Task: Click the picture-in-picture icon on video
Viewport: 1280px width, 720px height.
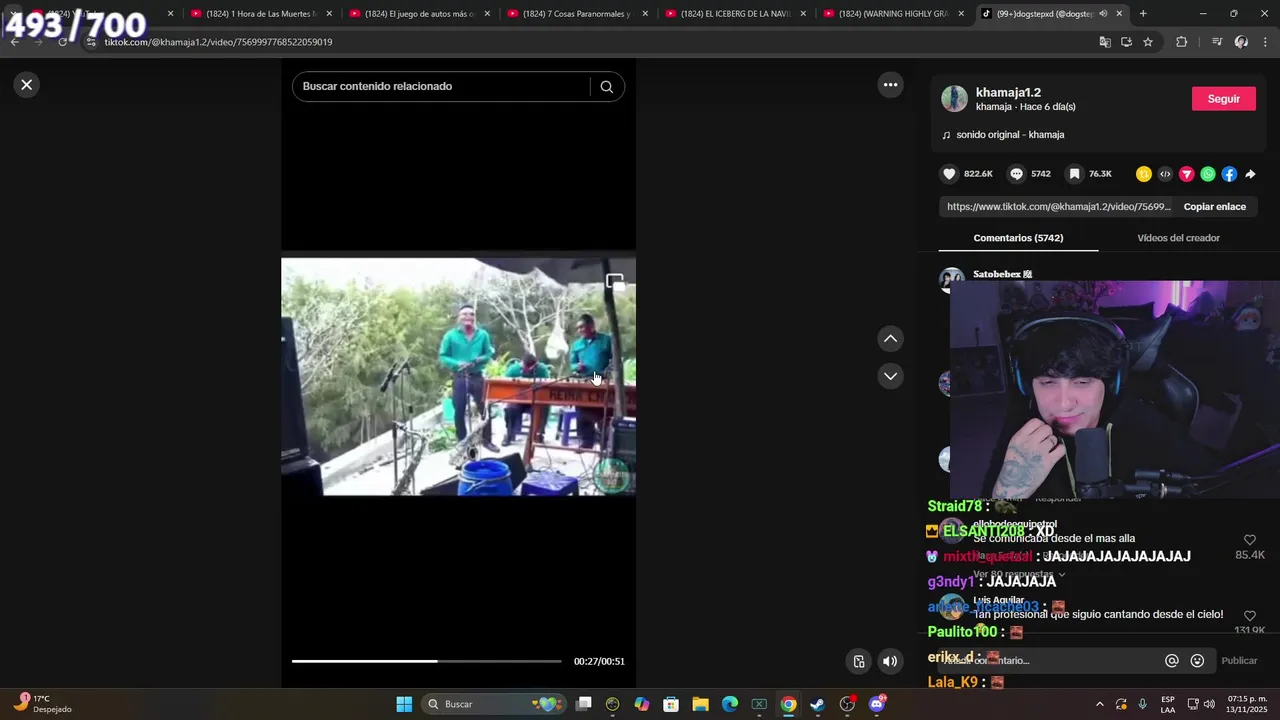Action: 615,283
